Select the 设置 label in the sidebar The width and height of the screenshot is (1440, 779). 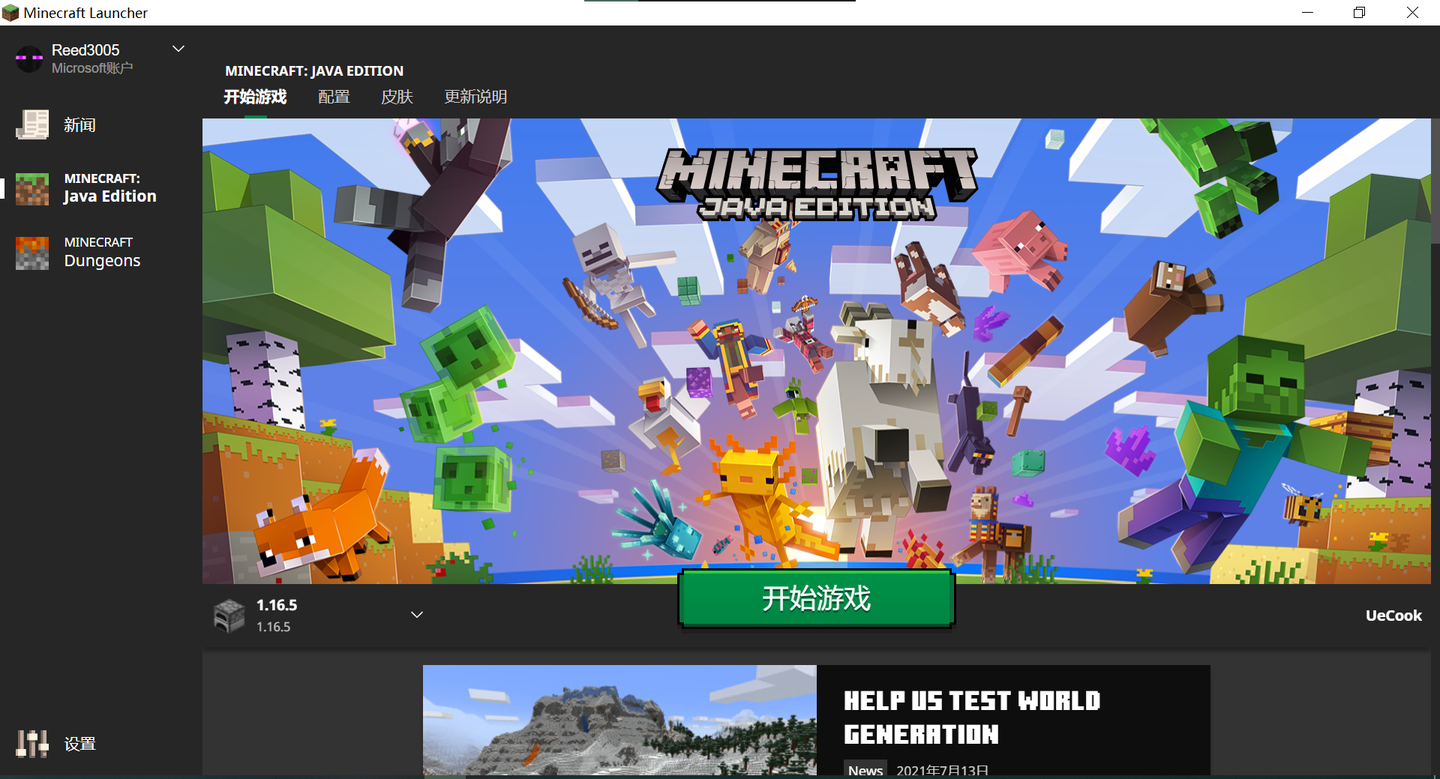pyautogui.click(x=80, y=744)
